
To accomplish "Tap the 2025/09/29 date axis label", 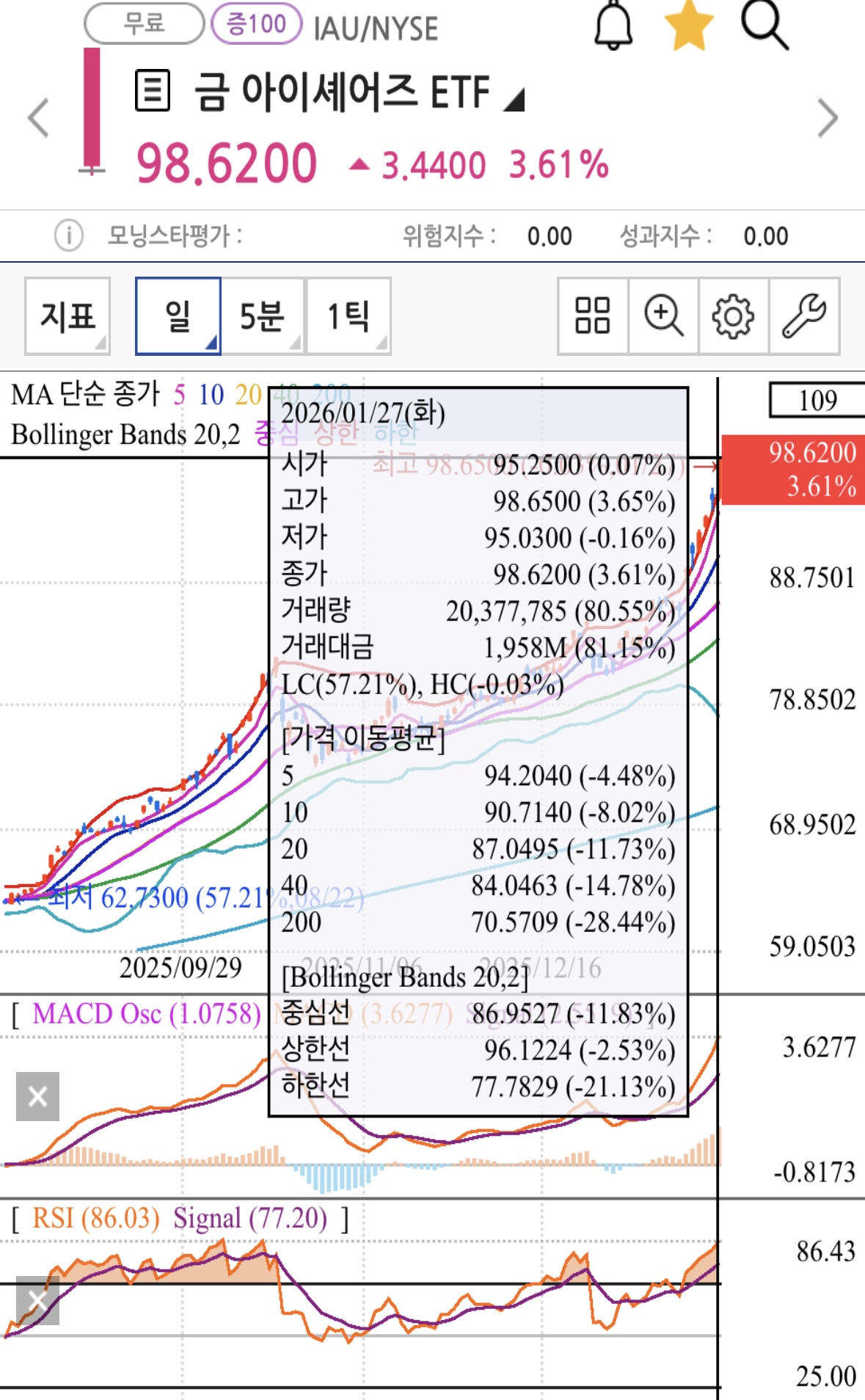I will [x=180, y=967].
